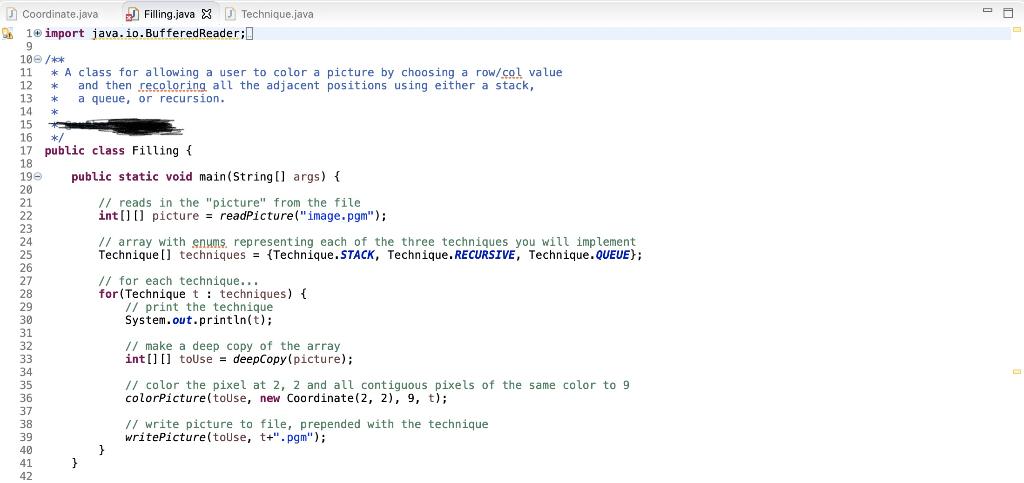The height and width of the screenshot is (483, 1024).
Task: Click "colorPicture" method call on line 36
Action: [x=165, y=398]
